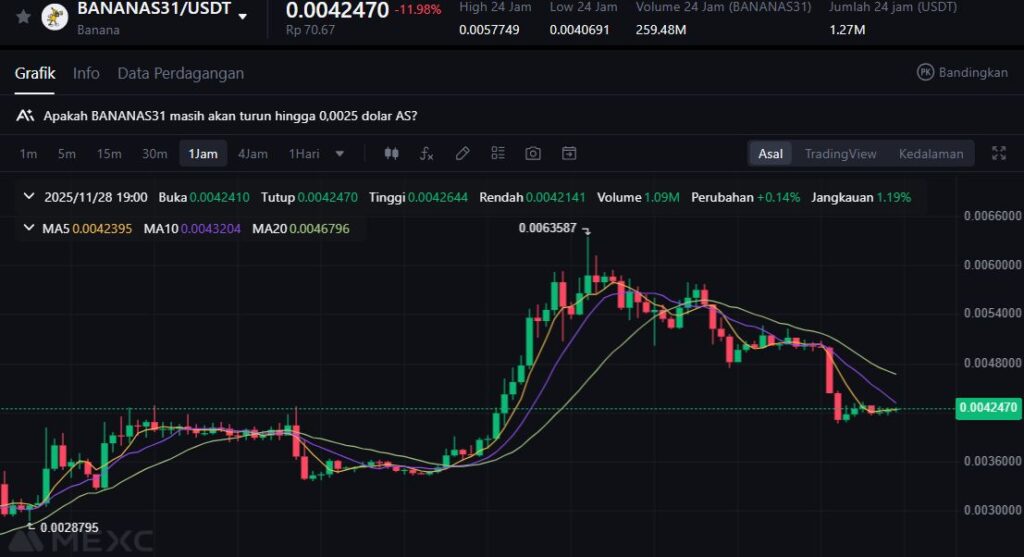Collapse the MA indicators row chevron
Viewport: 1024px width, 557px height.
tap(29, 229)
